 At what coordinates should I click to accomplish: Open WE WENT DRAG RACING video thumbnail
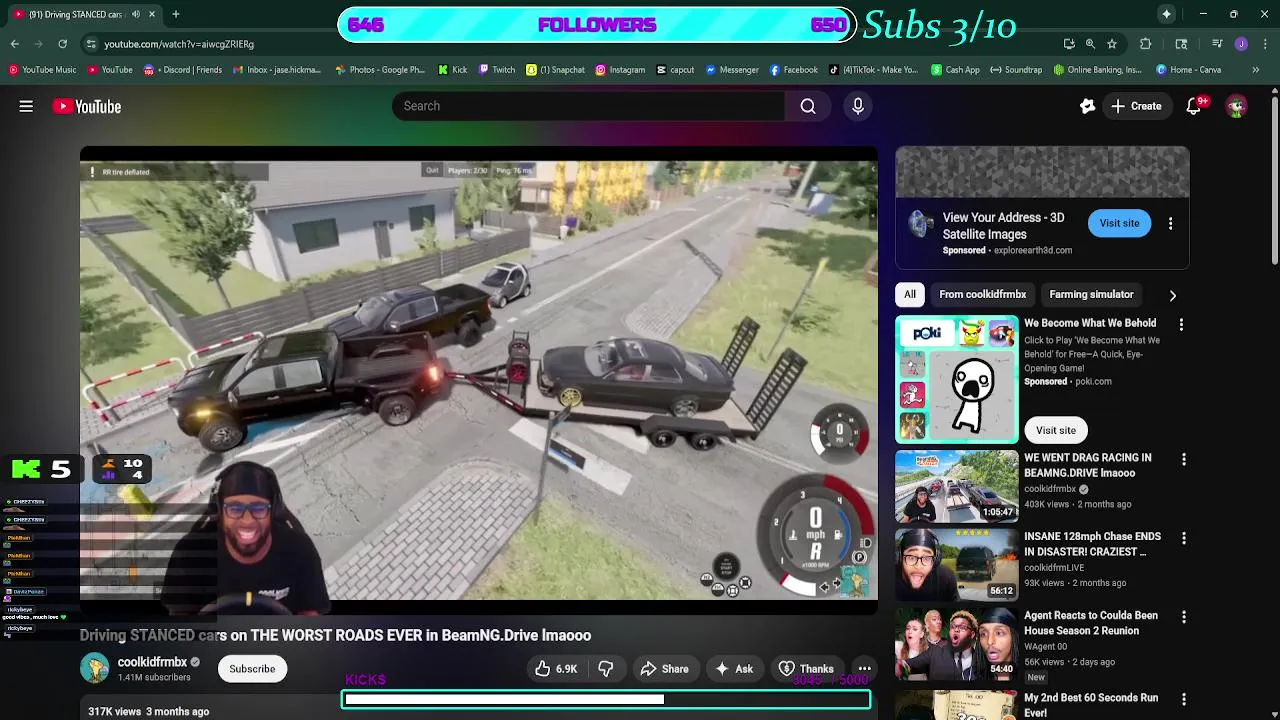point(957,486)
